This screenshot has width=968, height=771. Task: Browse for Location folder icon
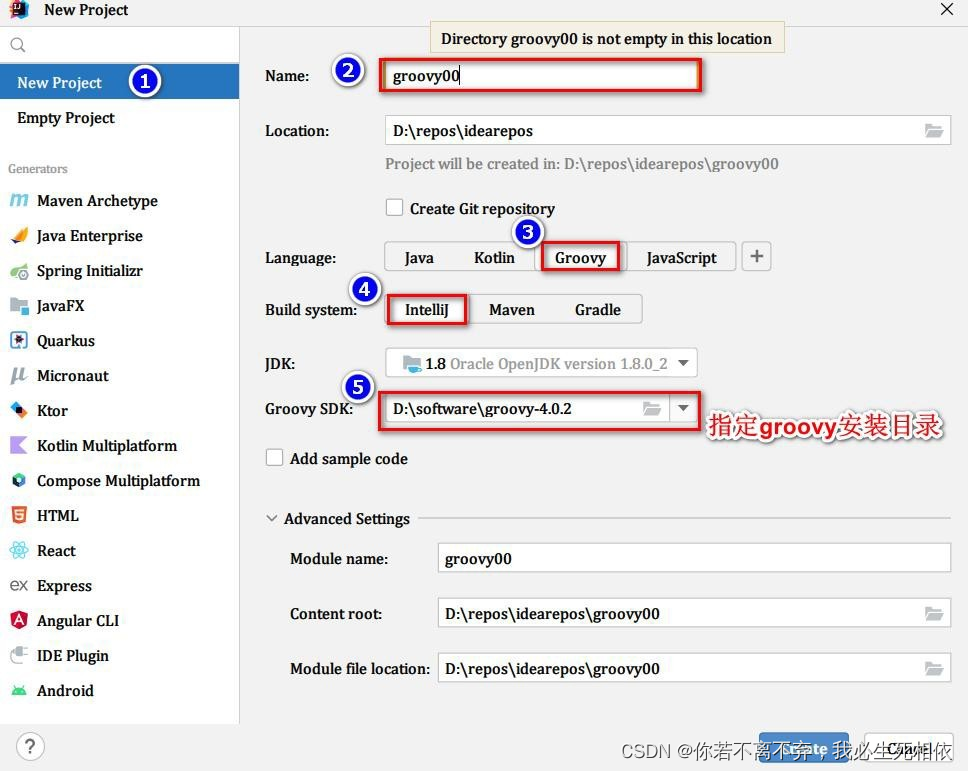click(x=933, y=130)
